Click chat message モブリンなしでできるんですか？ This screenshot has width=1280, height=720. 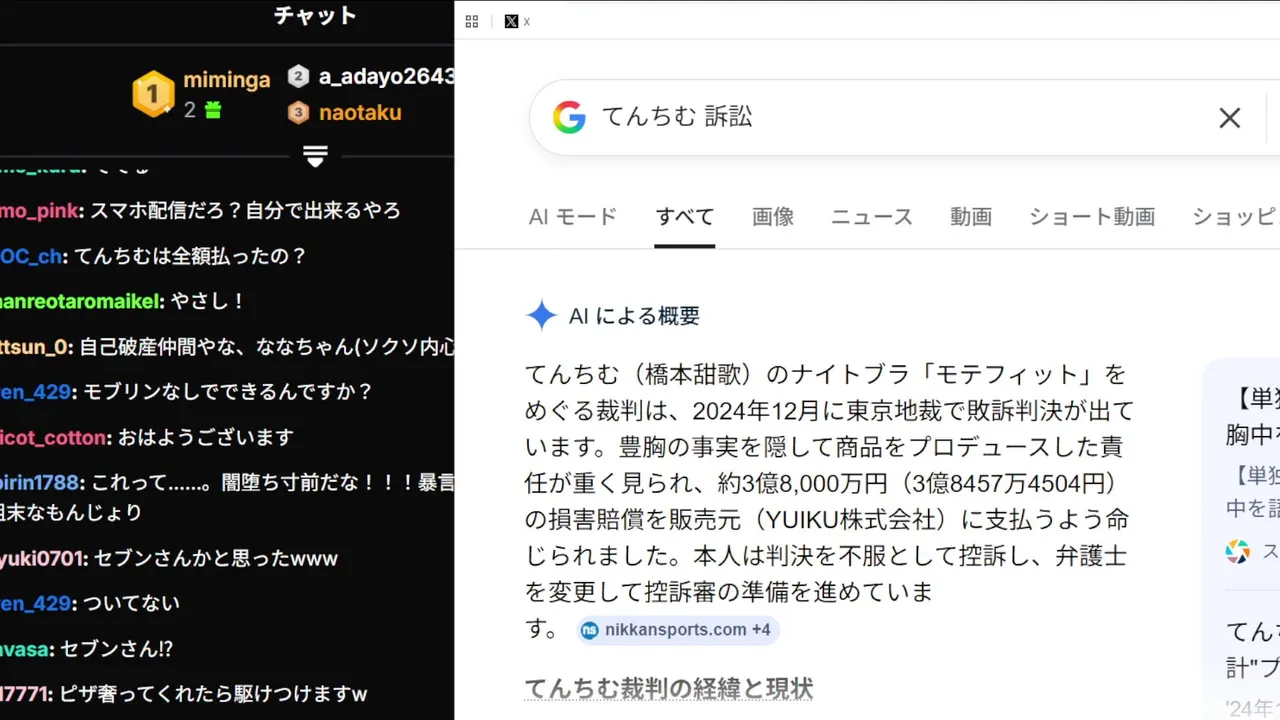click(228, 392)
